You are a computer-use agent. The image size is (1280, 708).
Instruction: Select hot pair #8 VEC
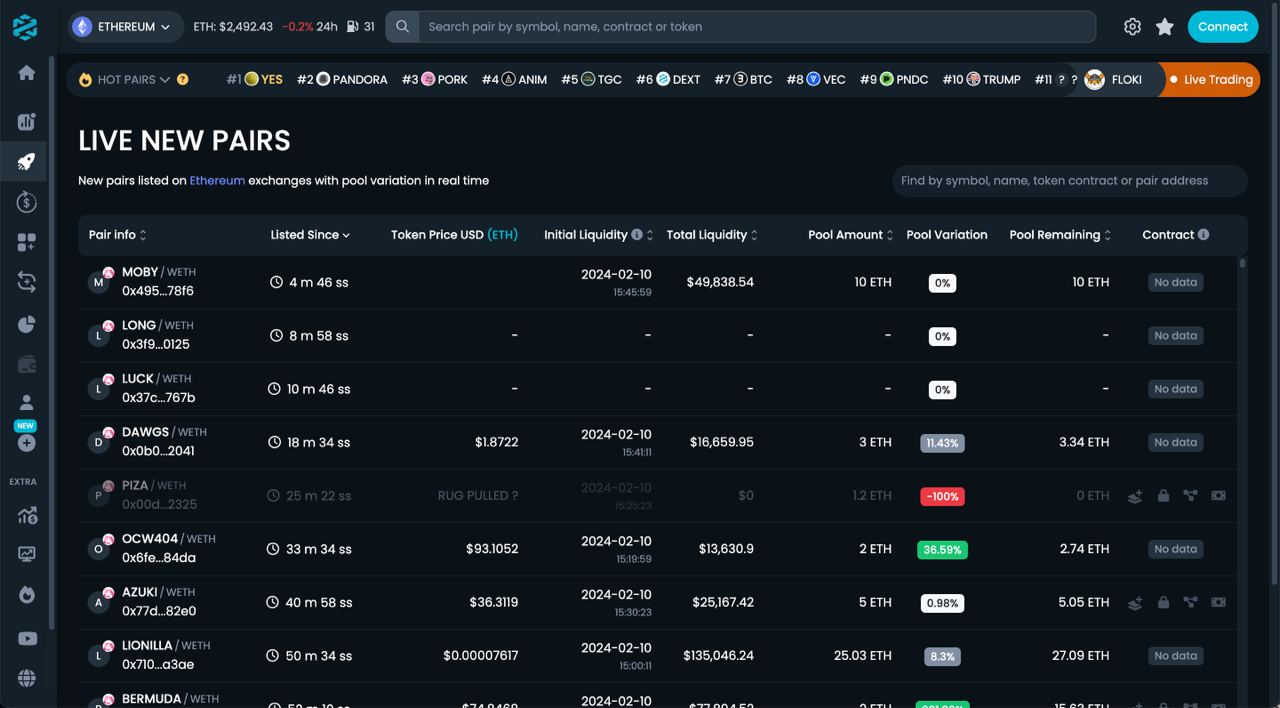pos(816,79)
